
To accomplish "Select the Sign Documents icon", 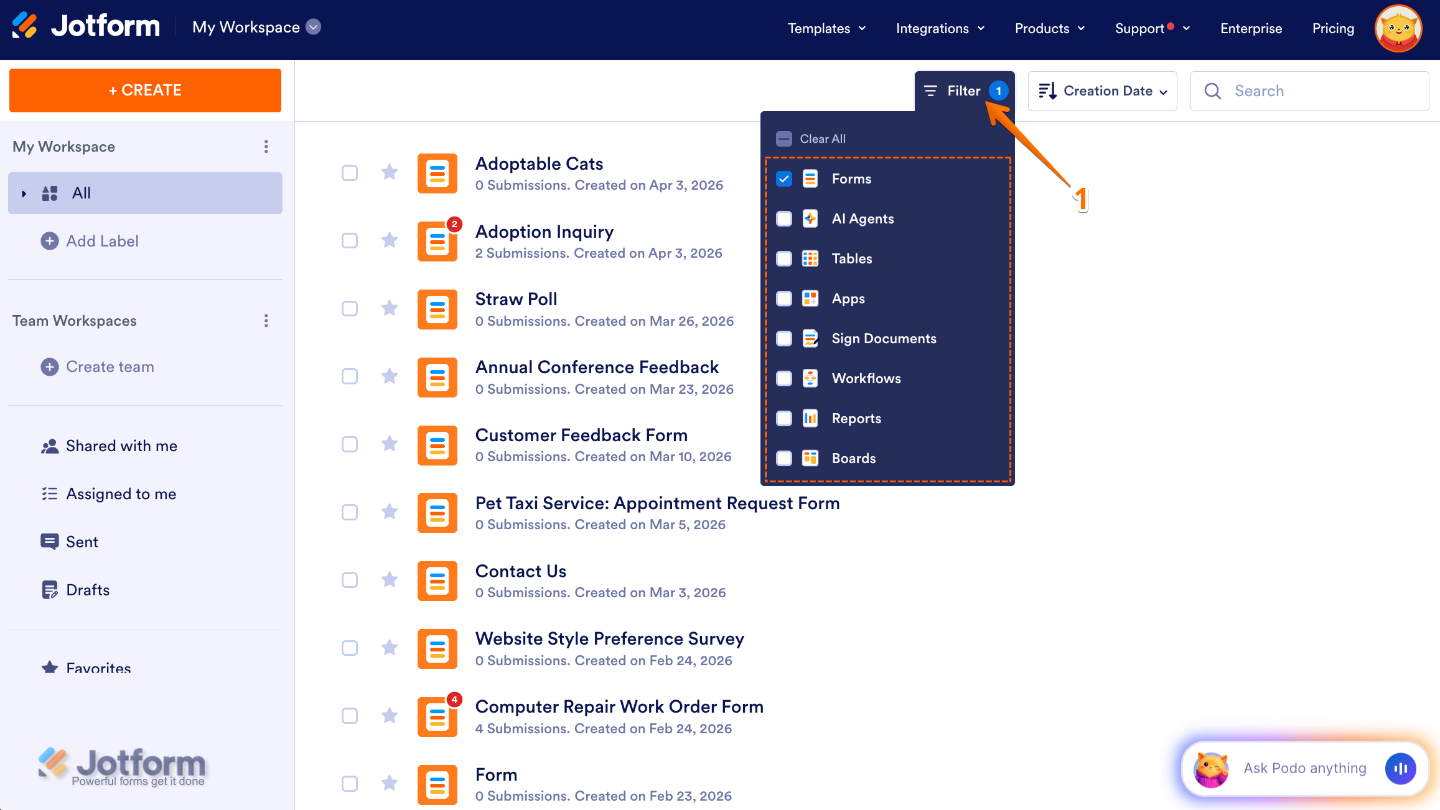I will pyautogui.click(x=809, y=338).
